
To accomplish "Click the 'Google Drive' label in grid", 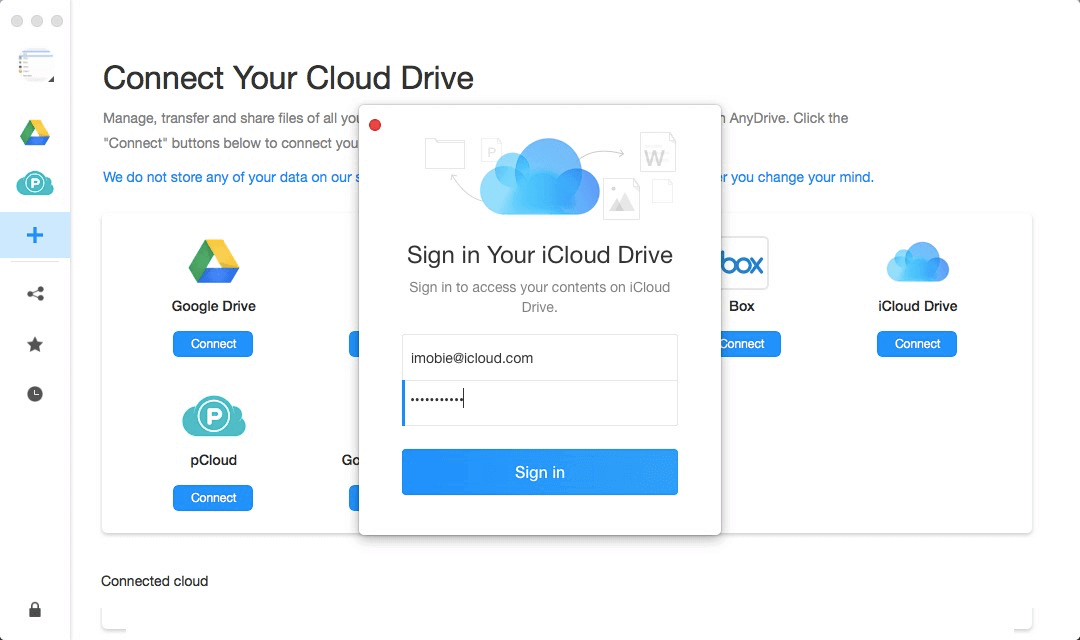I will (214, 306).
